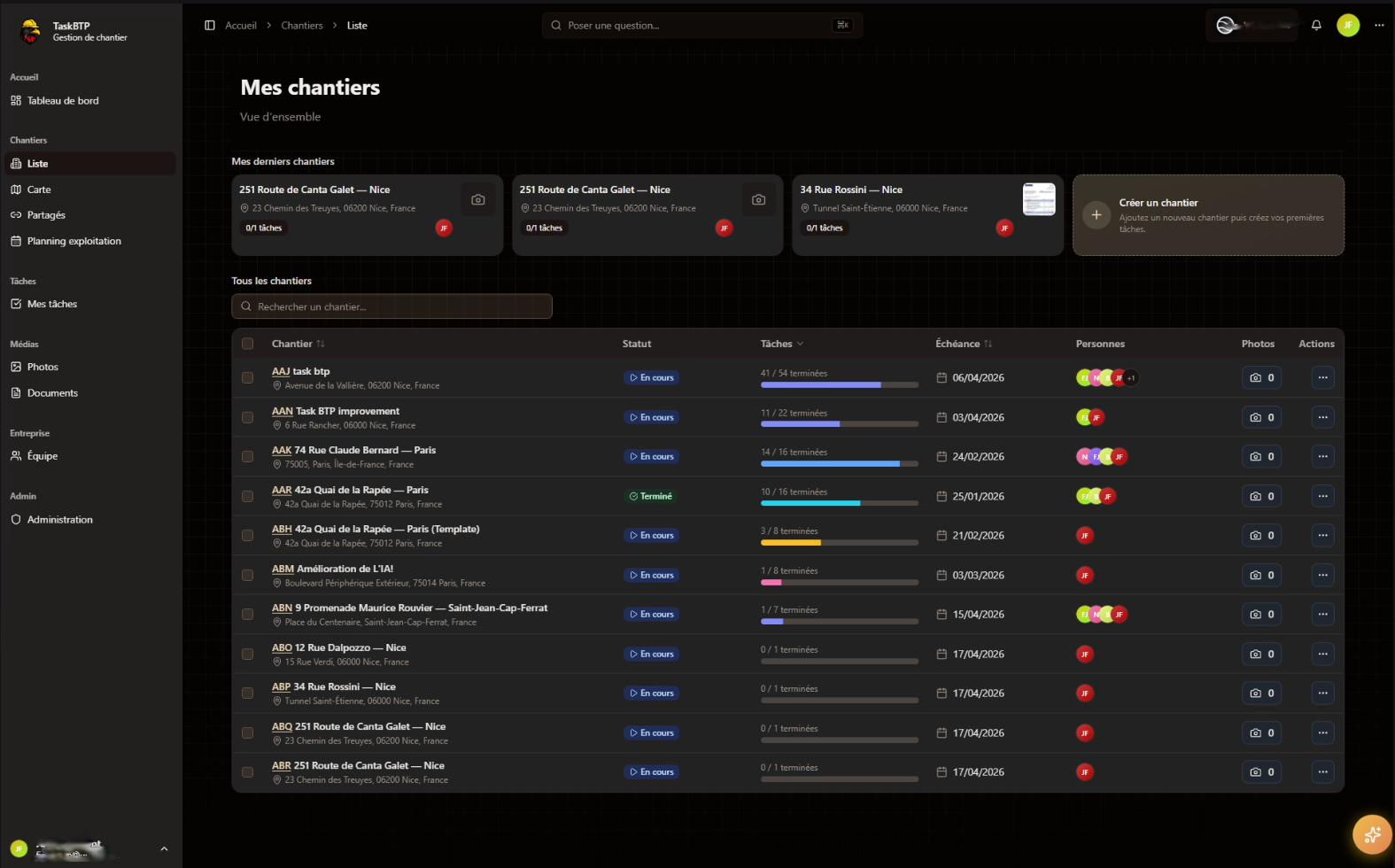Click the Rechercher un chantier search field
1395x868 pixels.
391,306
